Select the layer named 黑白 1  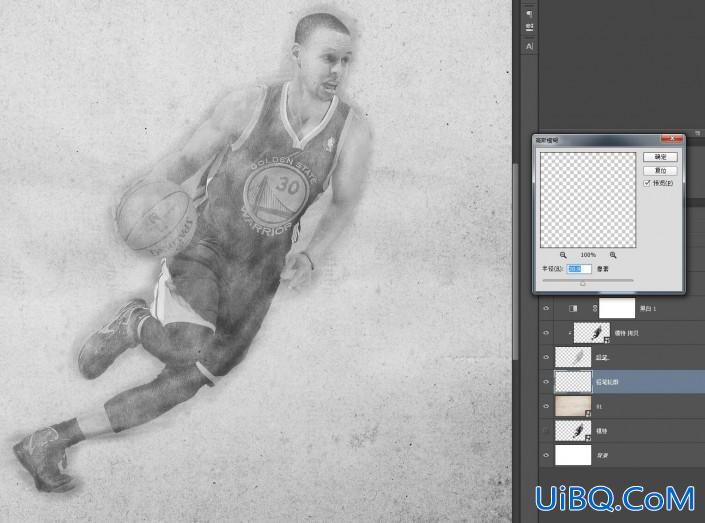click(x=648, y=309)
